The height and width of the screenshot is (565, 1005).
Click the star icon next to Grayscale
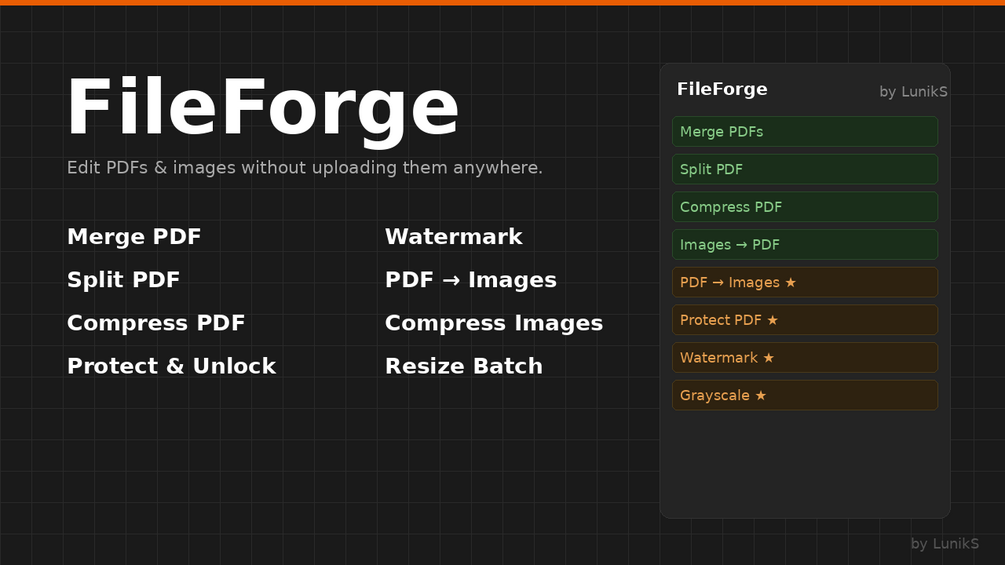tap(761, 396)
